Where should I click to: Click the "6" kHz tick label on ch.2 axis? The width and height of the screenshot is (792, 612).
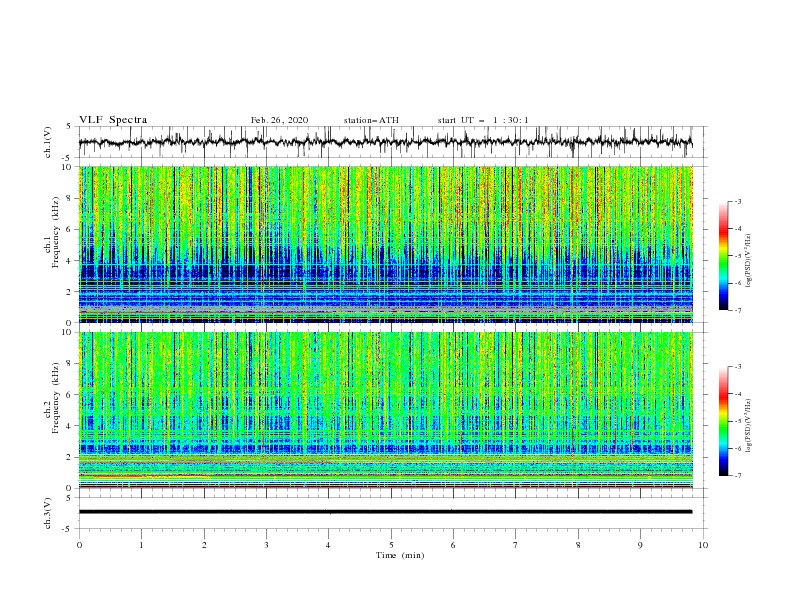pyautogui.click(x=70, y=395)
